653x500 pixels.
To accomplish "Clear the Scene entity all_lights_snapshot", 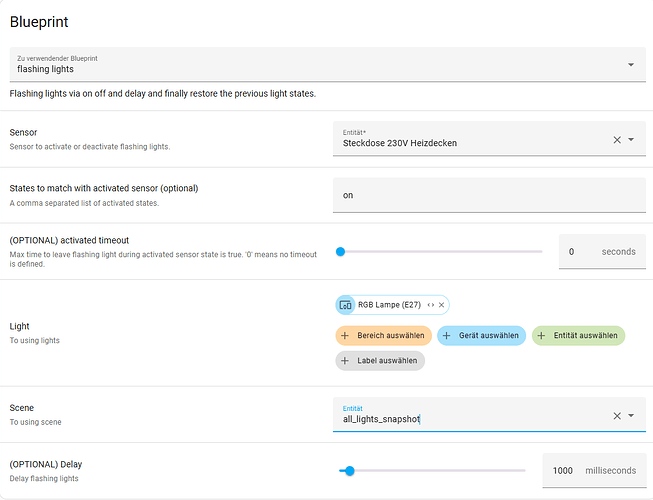I will coord(617,415).
